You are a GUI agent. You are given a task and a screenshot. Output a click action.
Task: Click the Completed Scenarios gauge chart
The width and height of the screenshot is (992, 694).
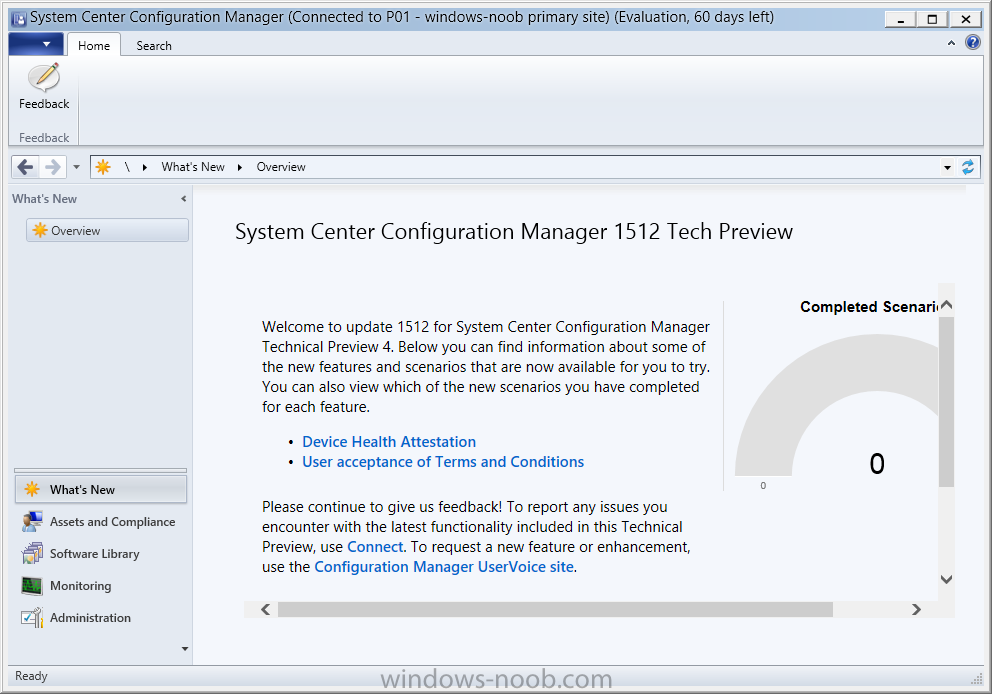[x=836, y=405]
